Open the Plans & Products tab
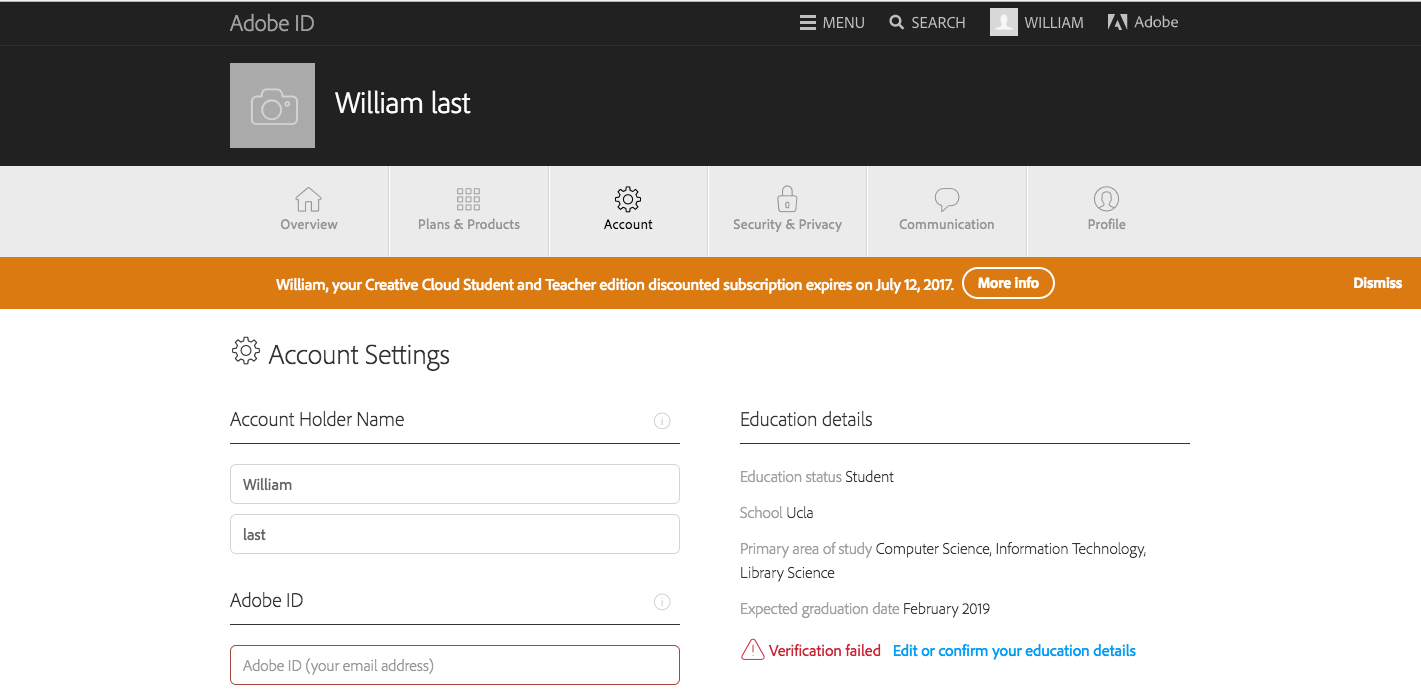Viewport: 1421px width, 690px height. 469,211
